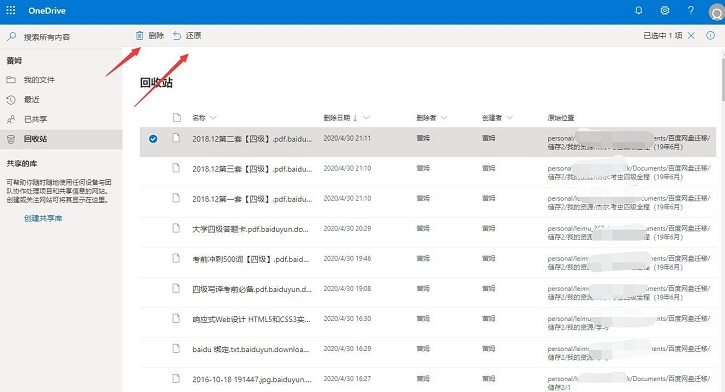The width and height of the screenshot is (725, 392).
Task: Click the OneDrive title link
Action: [x=47, y=11]
